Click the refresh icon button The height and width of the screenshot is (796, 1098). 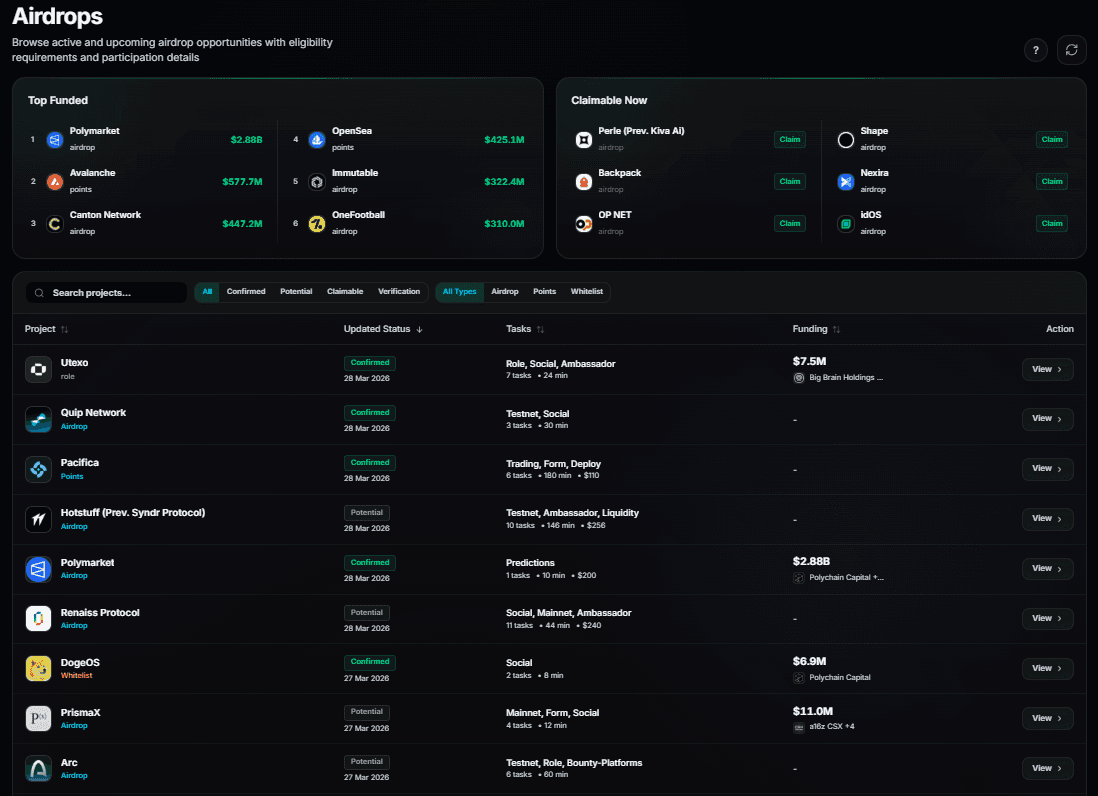pyautogui.click(x=1071, y=50)
